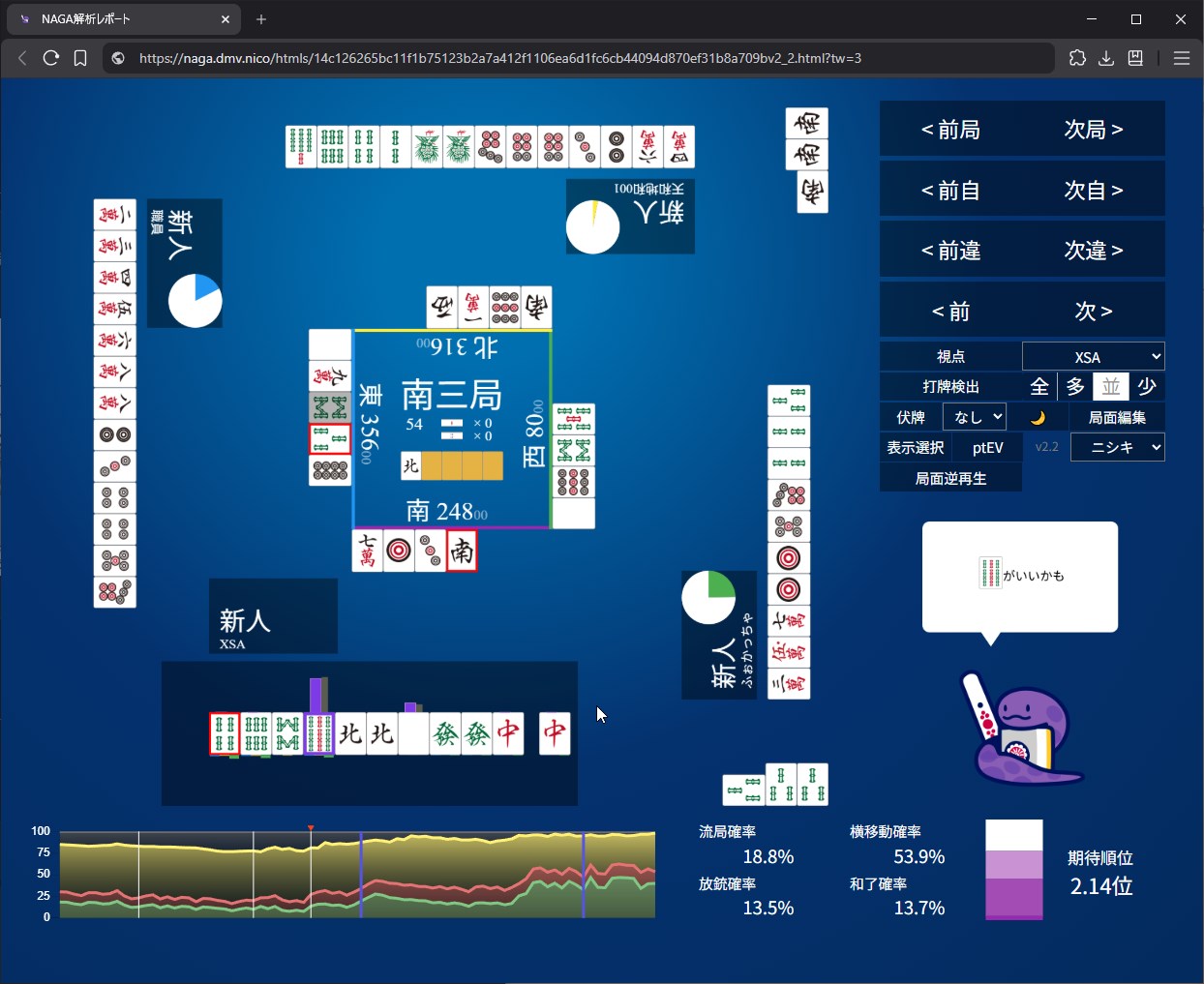
Task: Open the ニシキ model dropdown
Action: coord(1117,447)
